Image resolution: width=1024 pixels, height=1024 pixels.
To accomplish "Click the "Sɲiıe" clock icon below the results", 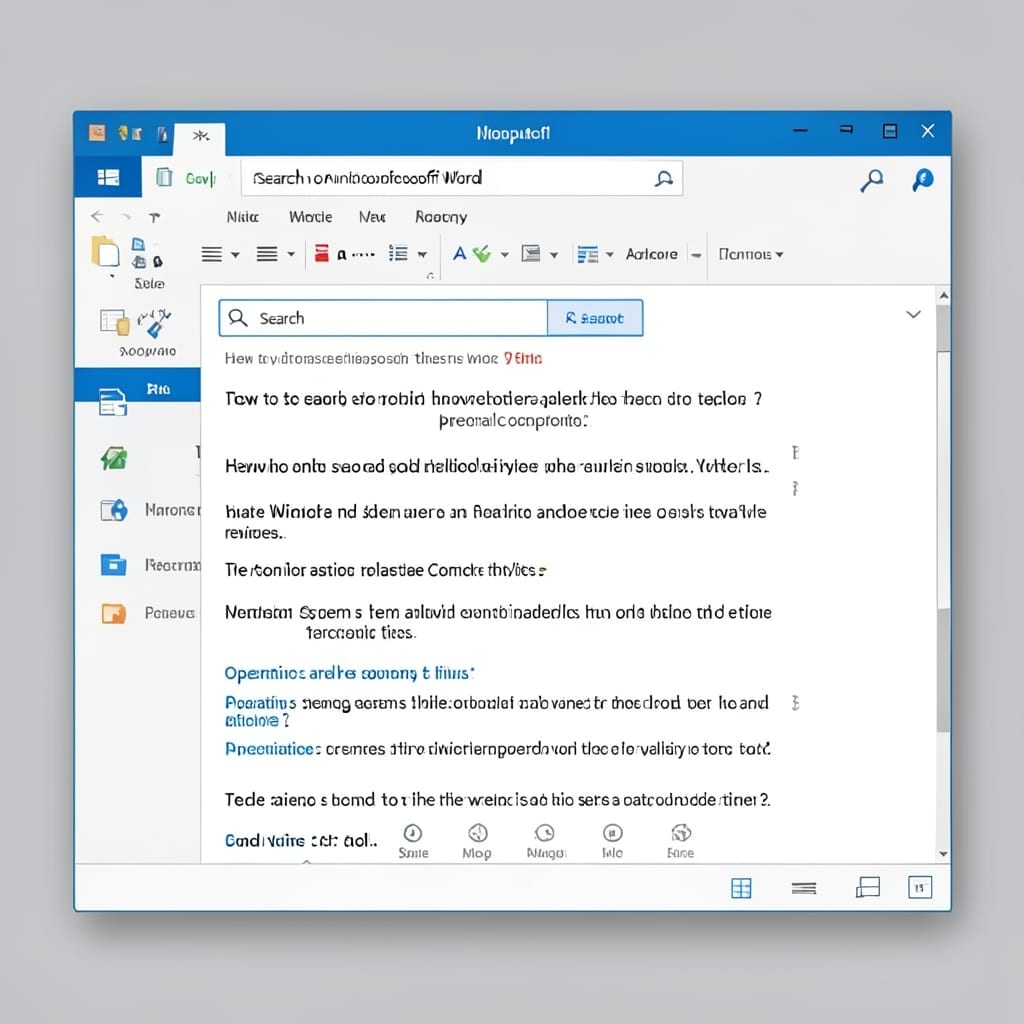I will 413,833.
